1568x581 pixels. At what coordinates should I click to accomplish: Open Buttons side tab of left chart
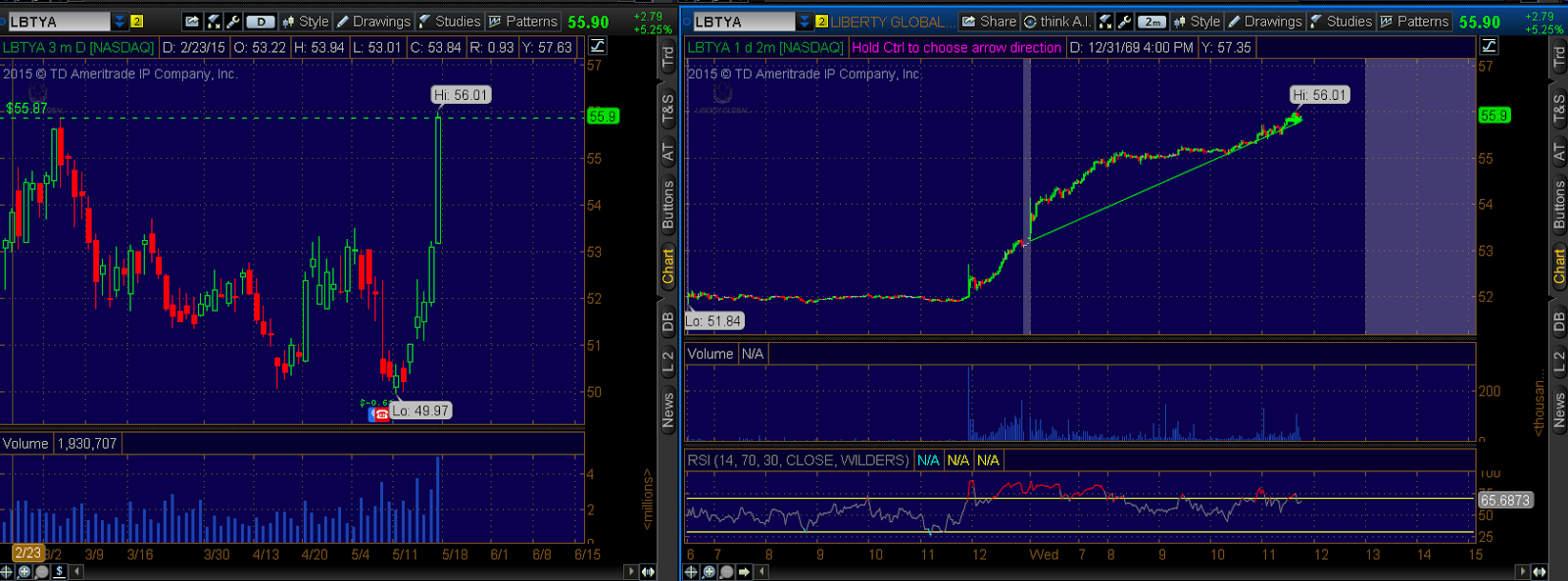(668, 205)
